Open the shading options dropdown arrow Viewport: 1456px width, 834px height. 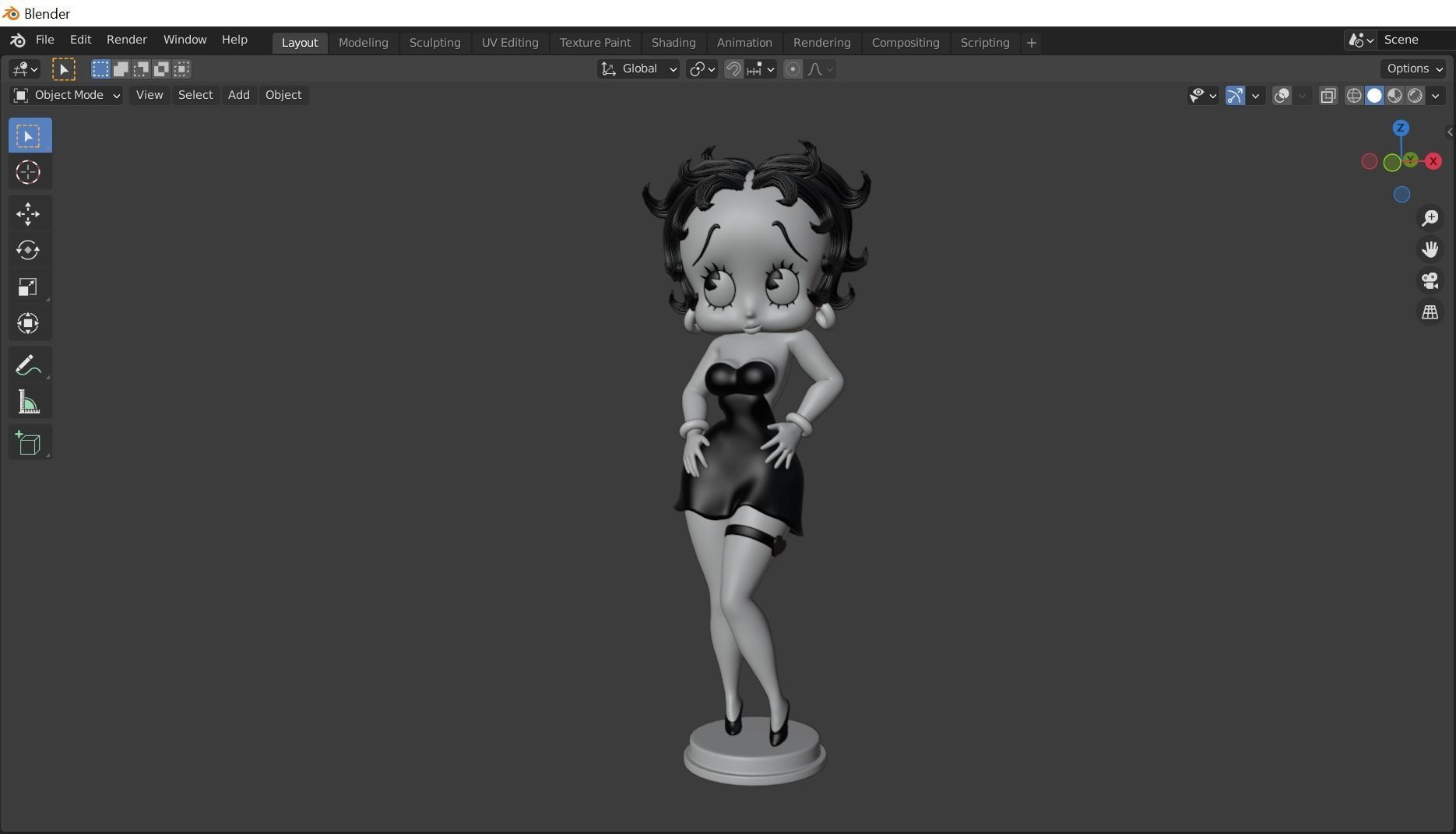(x=1435, y=96)
